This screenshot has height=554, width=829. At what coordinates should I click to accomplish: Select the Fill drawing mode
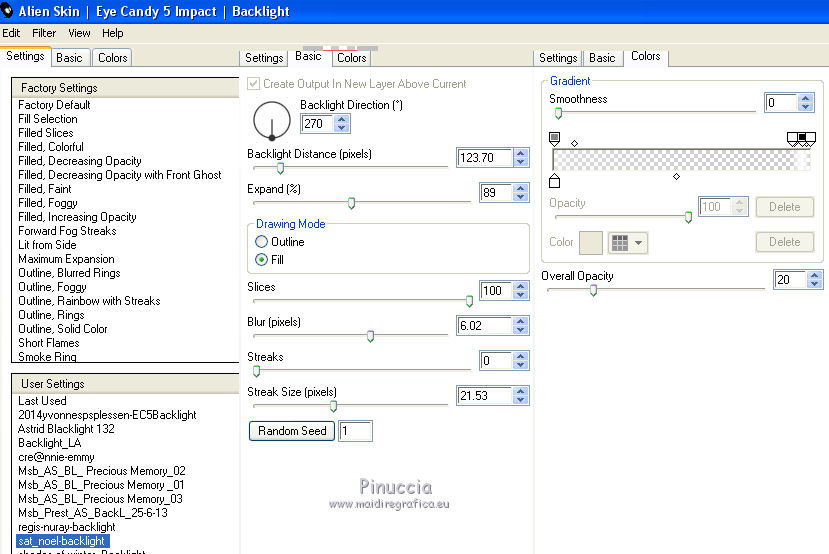(261, 260)
